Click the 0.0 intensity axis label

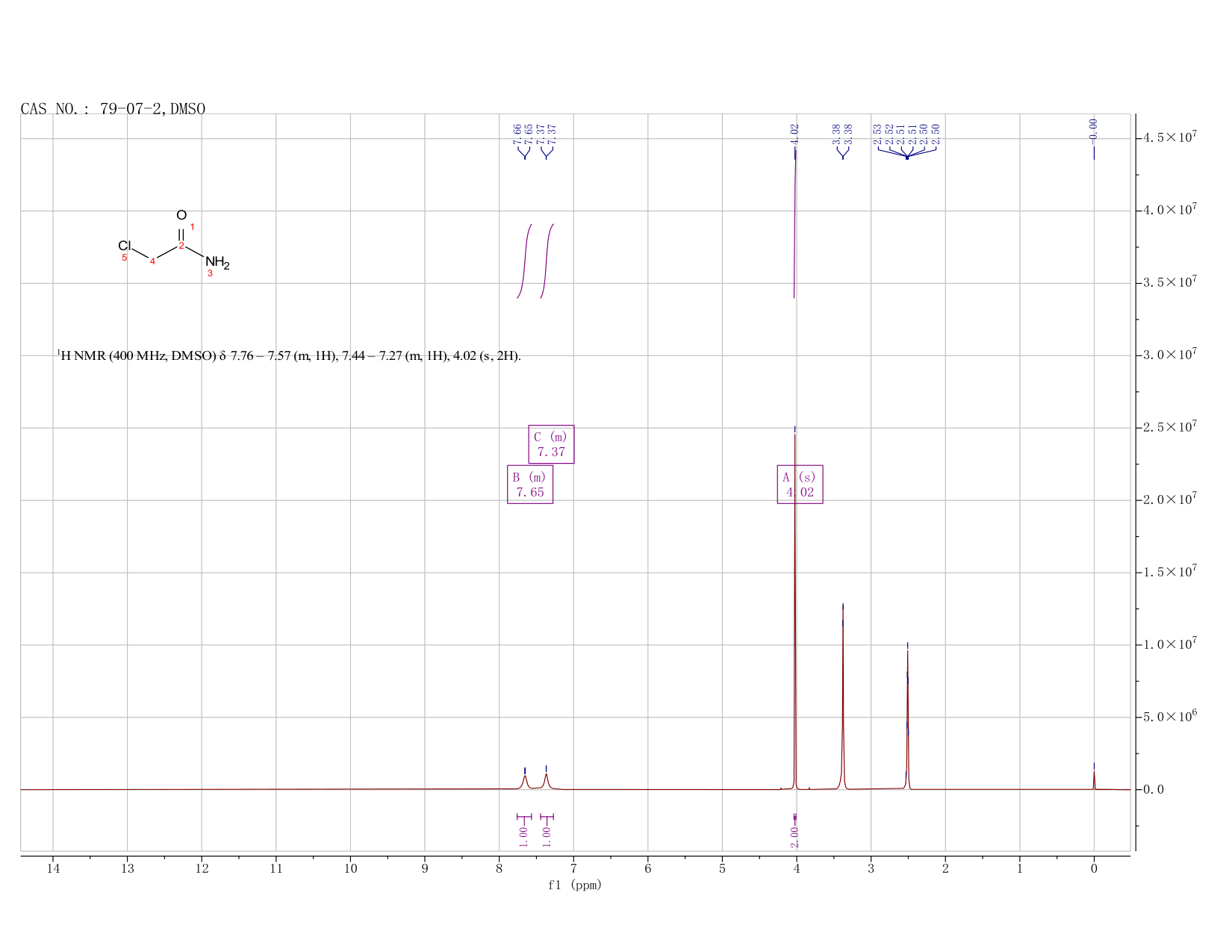[1154, 790]
